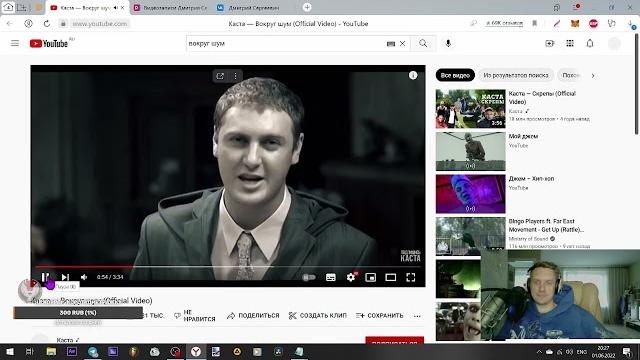The width and height of the screenshot is (640, 360).
Task: Go to YouTube home via logo
Action: (x=49, y=43)
